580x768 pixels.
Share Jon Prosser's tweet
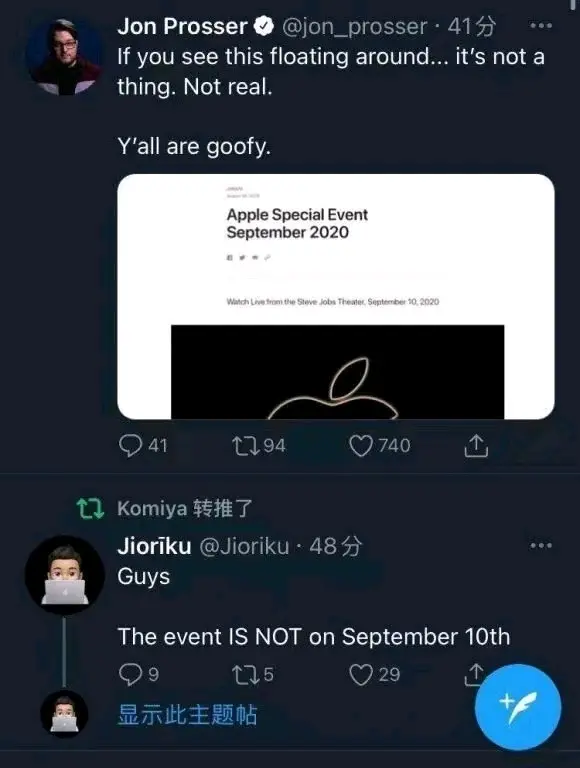coord(476,445)
